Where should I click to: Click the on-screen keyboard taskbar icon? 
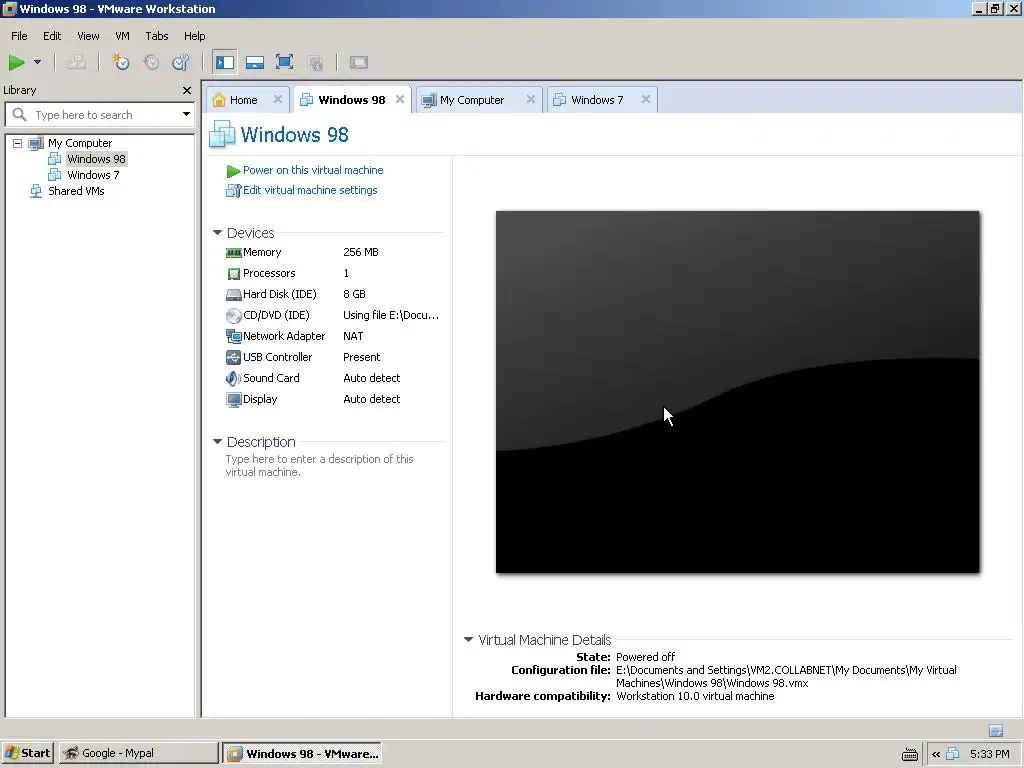click(909, 754)
